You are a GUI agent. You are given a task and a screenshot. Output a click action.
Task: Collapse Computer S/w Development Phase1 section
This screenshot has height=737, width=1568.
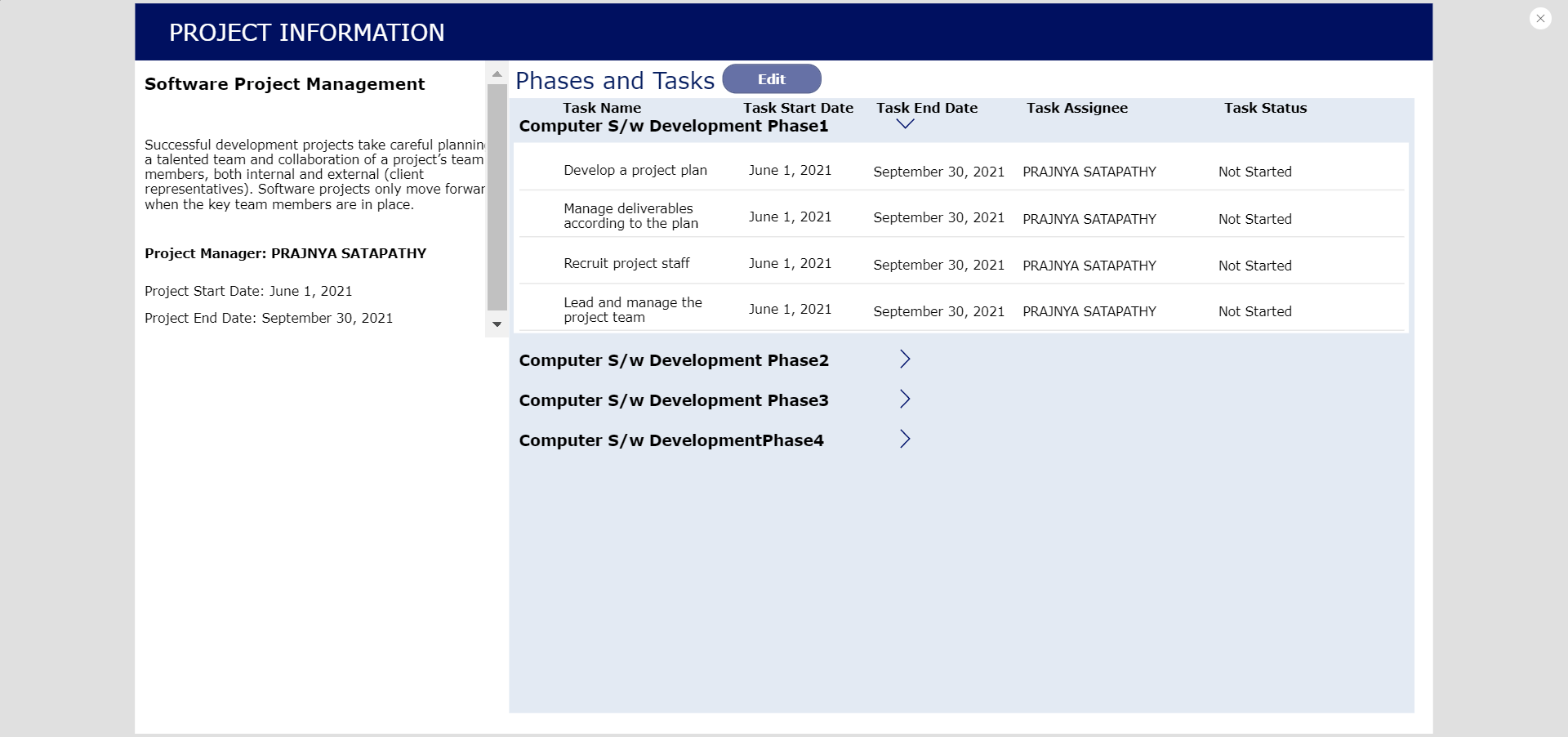[x=904, y=124]
